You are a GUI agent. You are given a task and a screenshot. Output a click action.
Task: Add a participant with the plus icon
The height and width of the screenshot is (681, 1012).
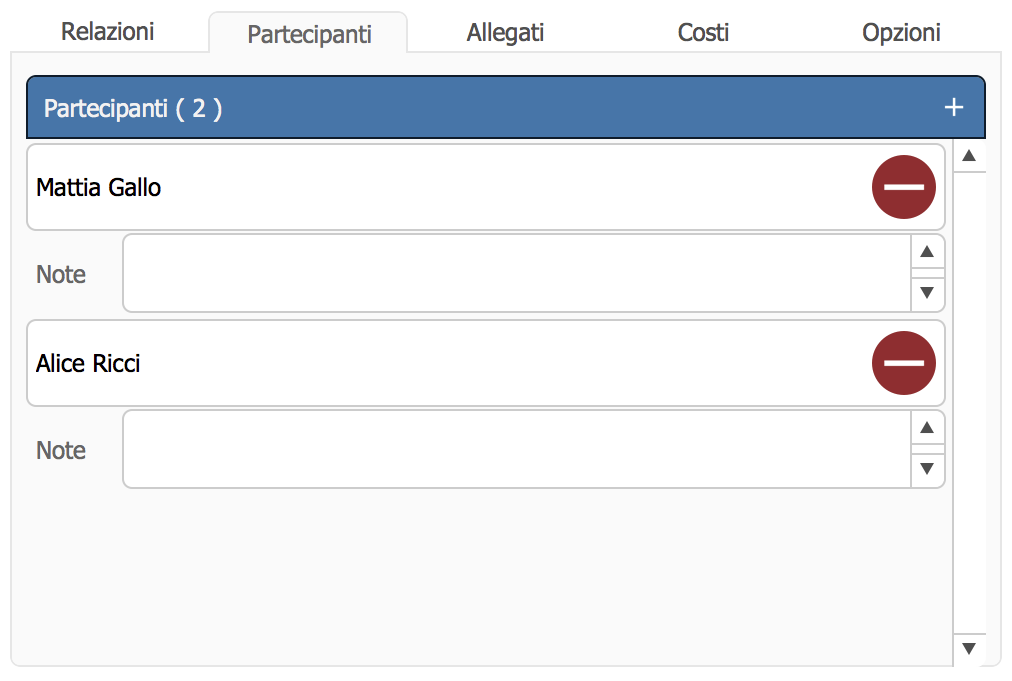(x=953, y=107)
